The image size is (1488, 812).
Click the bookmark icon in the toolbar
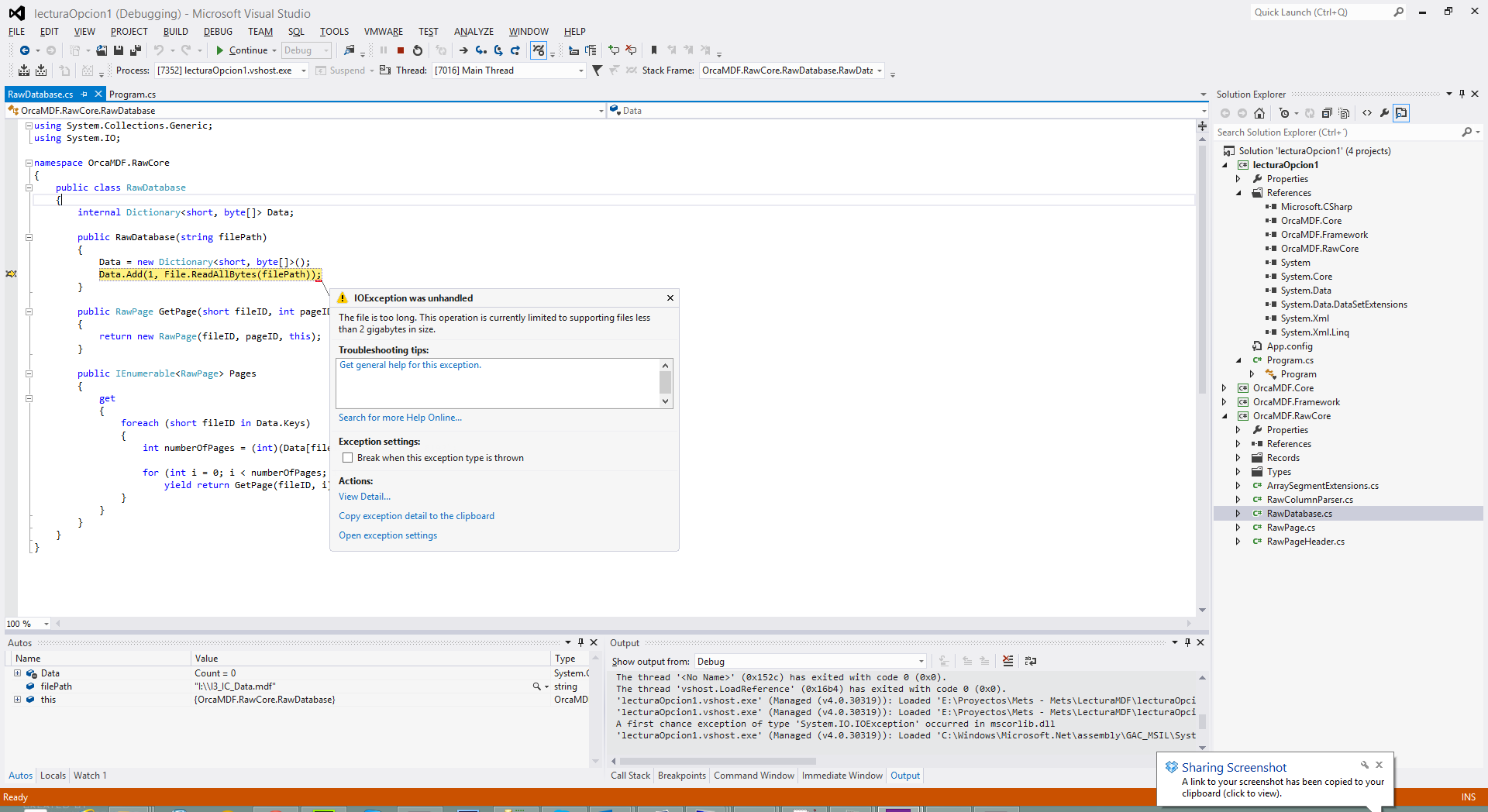pyautogui.click(x=654, y=50)
